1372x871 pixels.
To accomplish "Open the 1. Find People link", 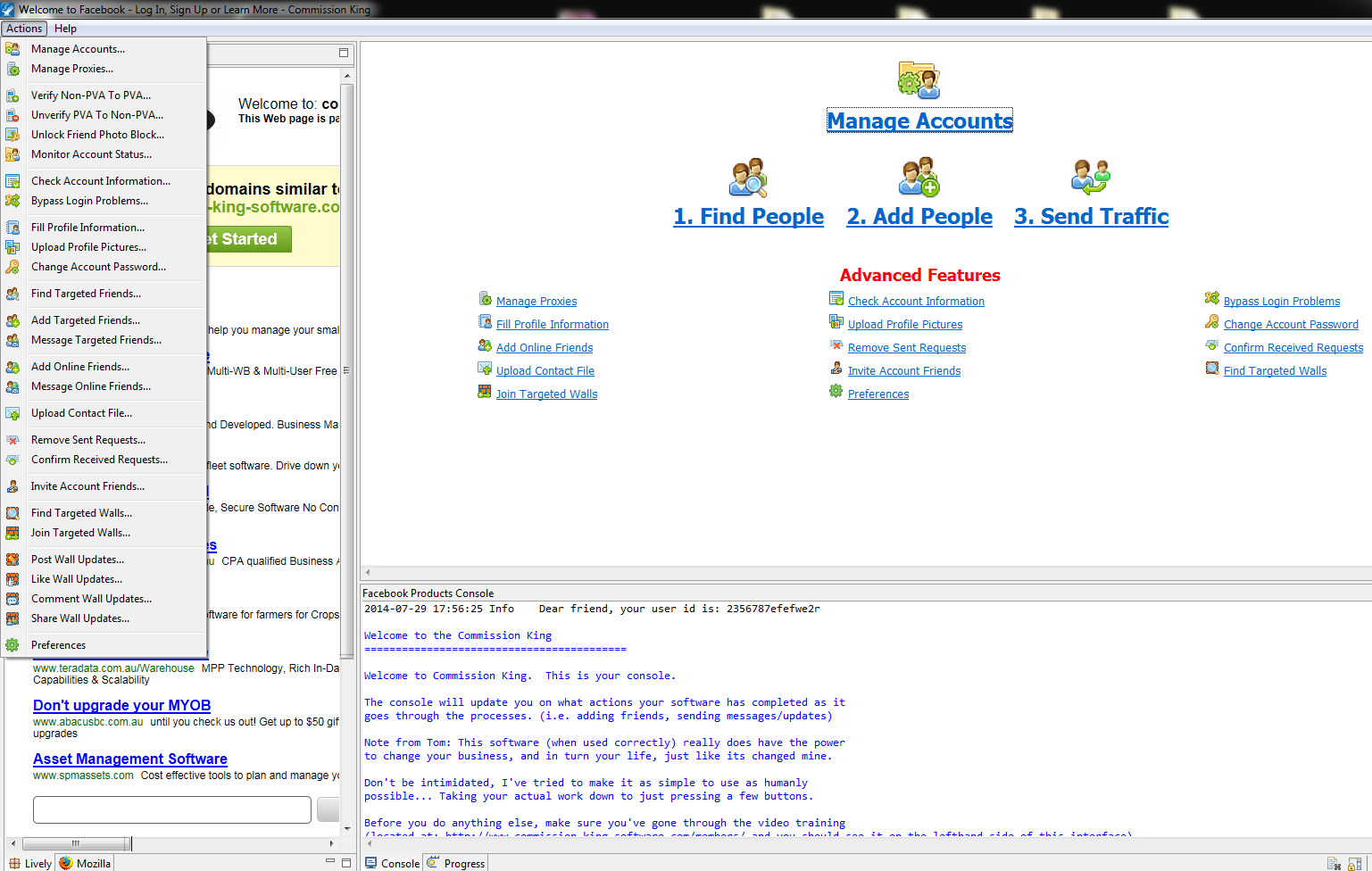I will point(748,216).
